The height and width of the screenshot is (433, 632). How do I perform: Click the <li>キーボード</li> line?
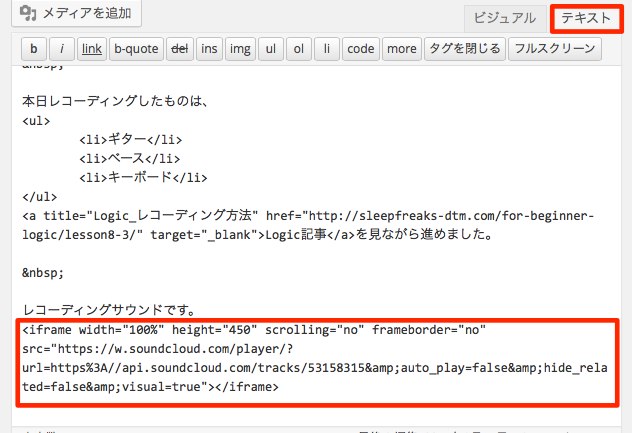pyautogui.click(x=143, y=177)
